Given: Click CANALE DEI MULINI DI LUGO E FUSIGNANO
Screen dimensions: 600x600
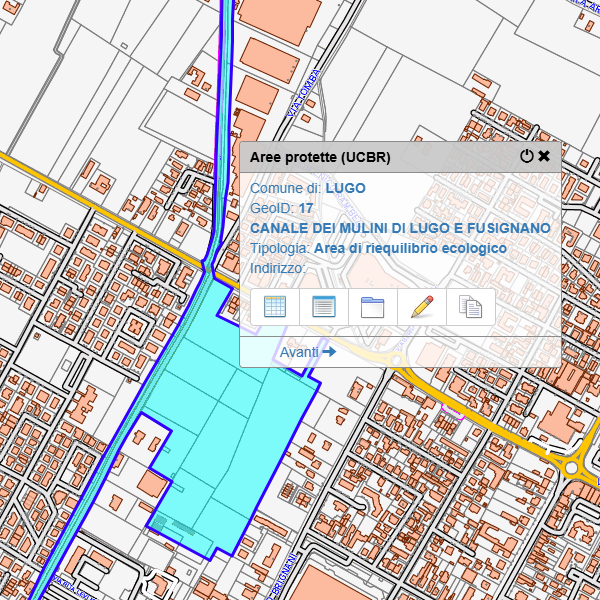Looking at the screenshot, I should pyautogui.click(x=400, y=228).
